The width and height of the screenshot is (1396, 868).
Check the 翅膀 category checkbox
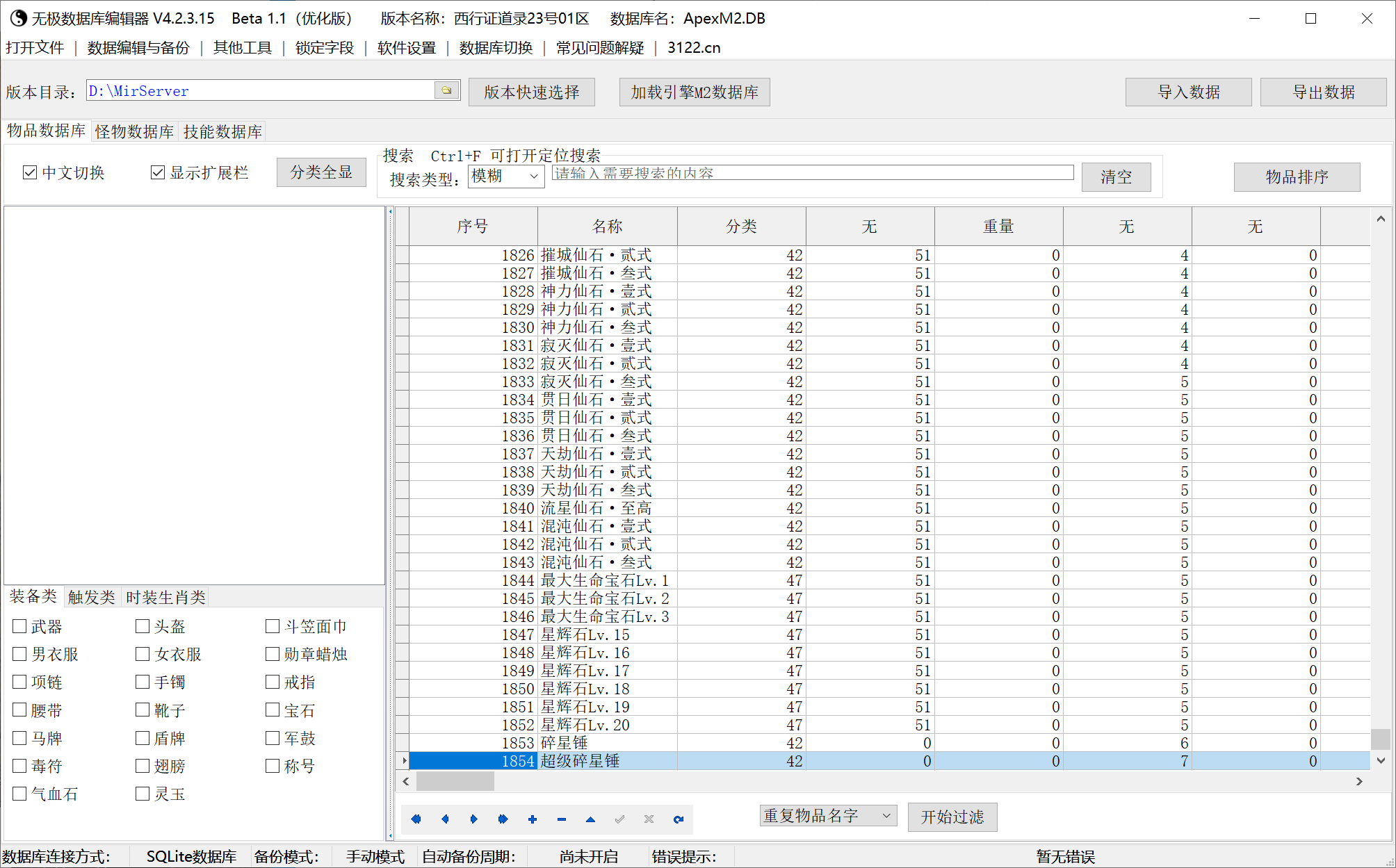(143, 766)
